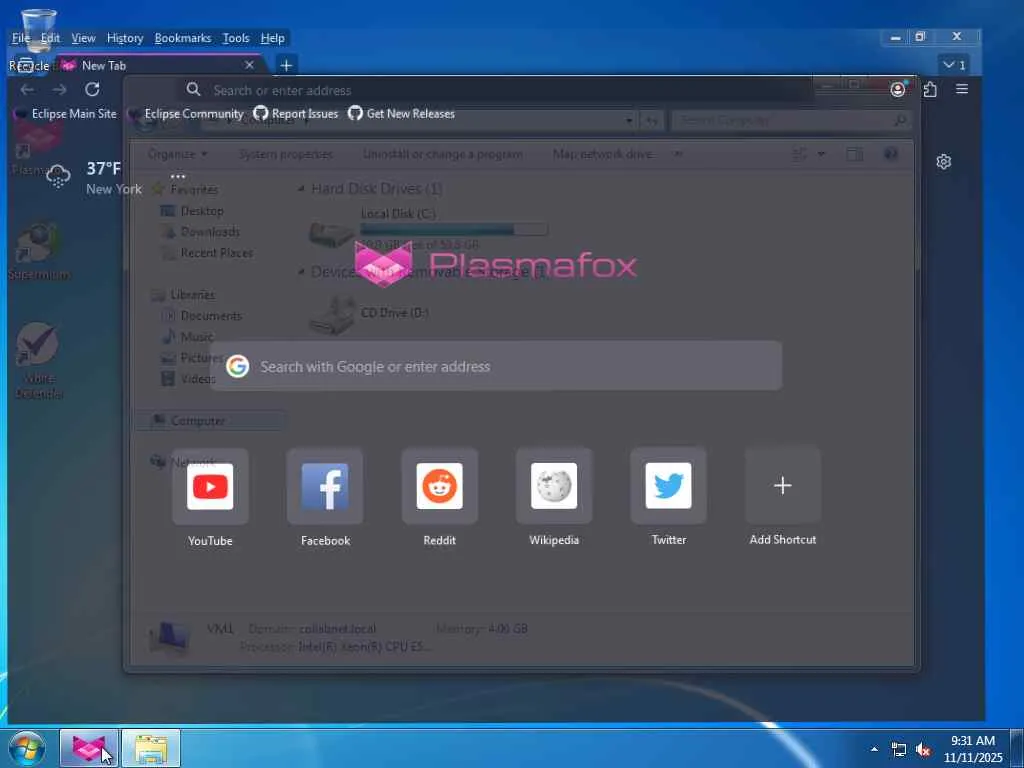Click the Explorer help question-mark icon
This screenshot has height=768, width=1024.
click(891, 154)
